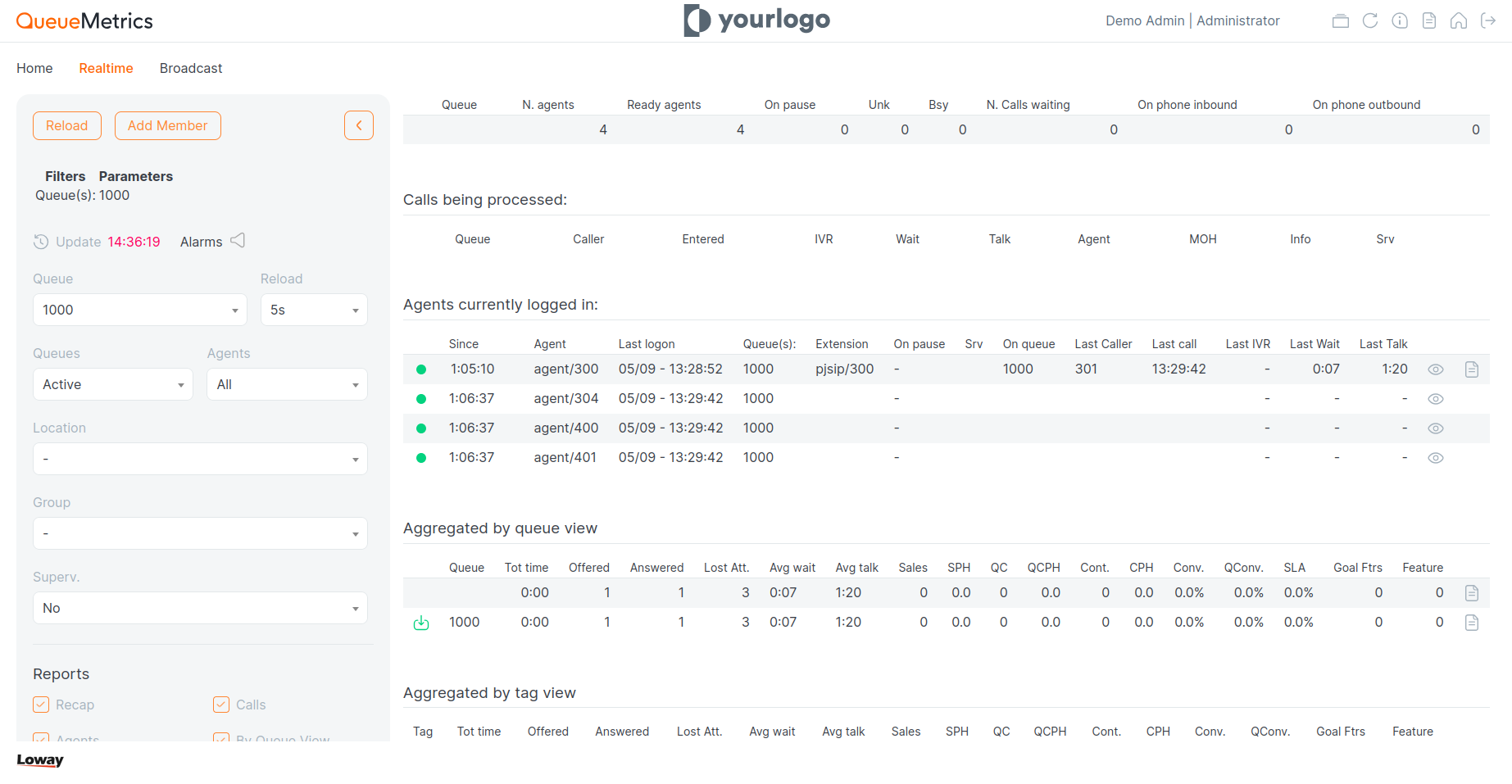The height and width of the screenshot is (784, 1512).
Task: Open the Parameters section
Action: (135, 176)
